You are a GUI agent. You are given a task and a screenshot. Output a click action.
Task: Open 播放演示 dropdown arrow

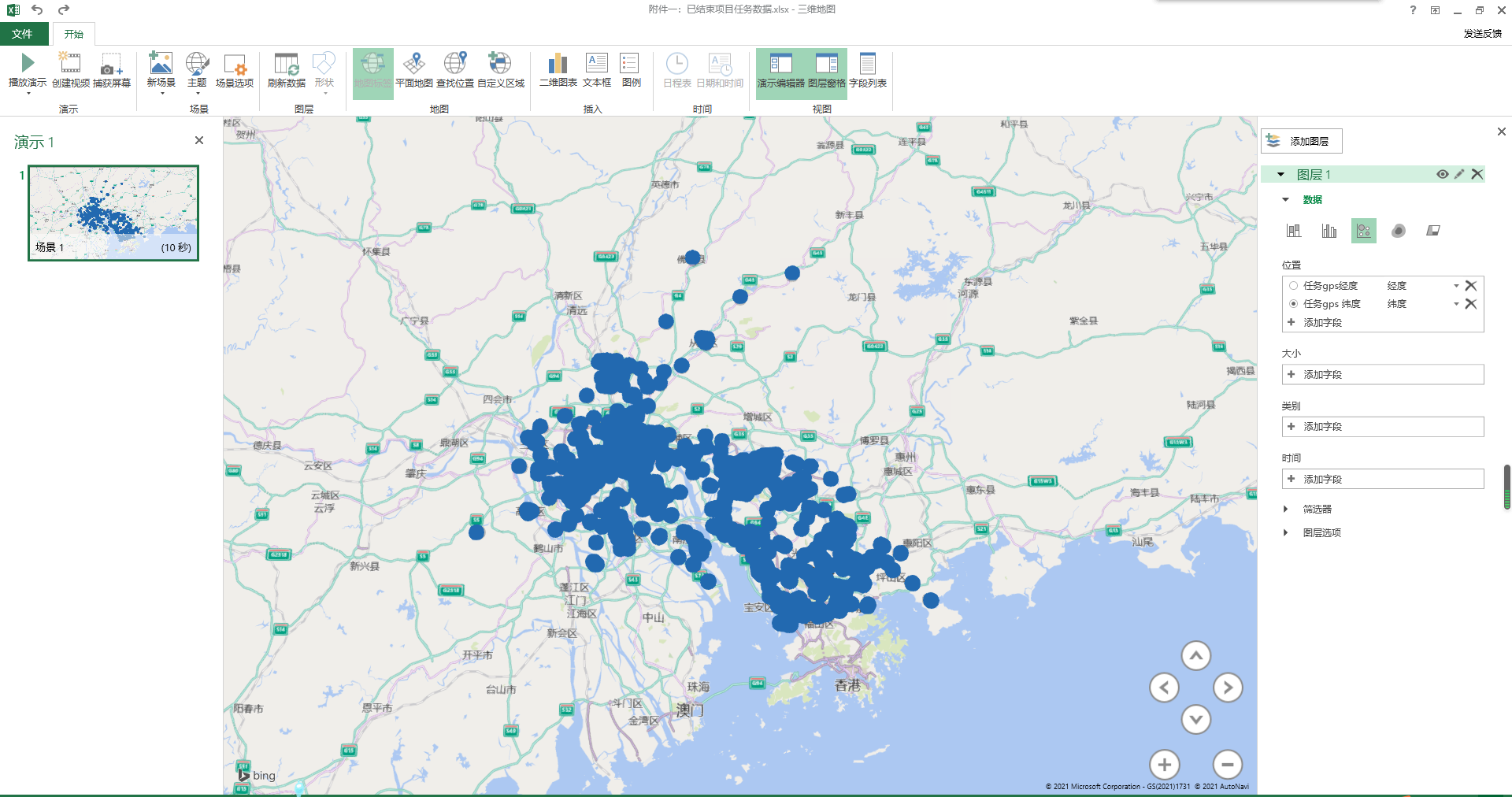click(28, 93)
